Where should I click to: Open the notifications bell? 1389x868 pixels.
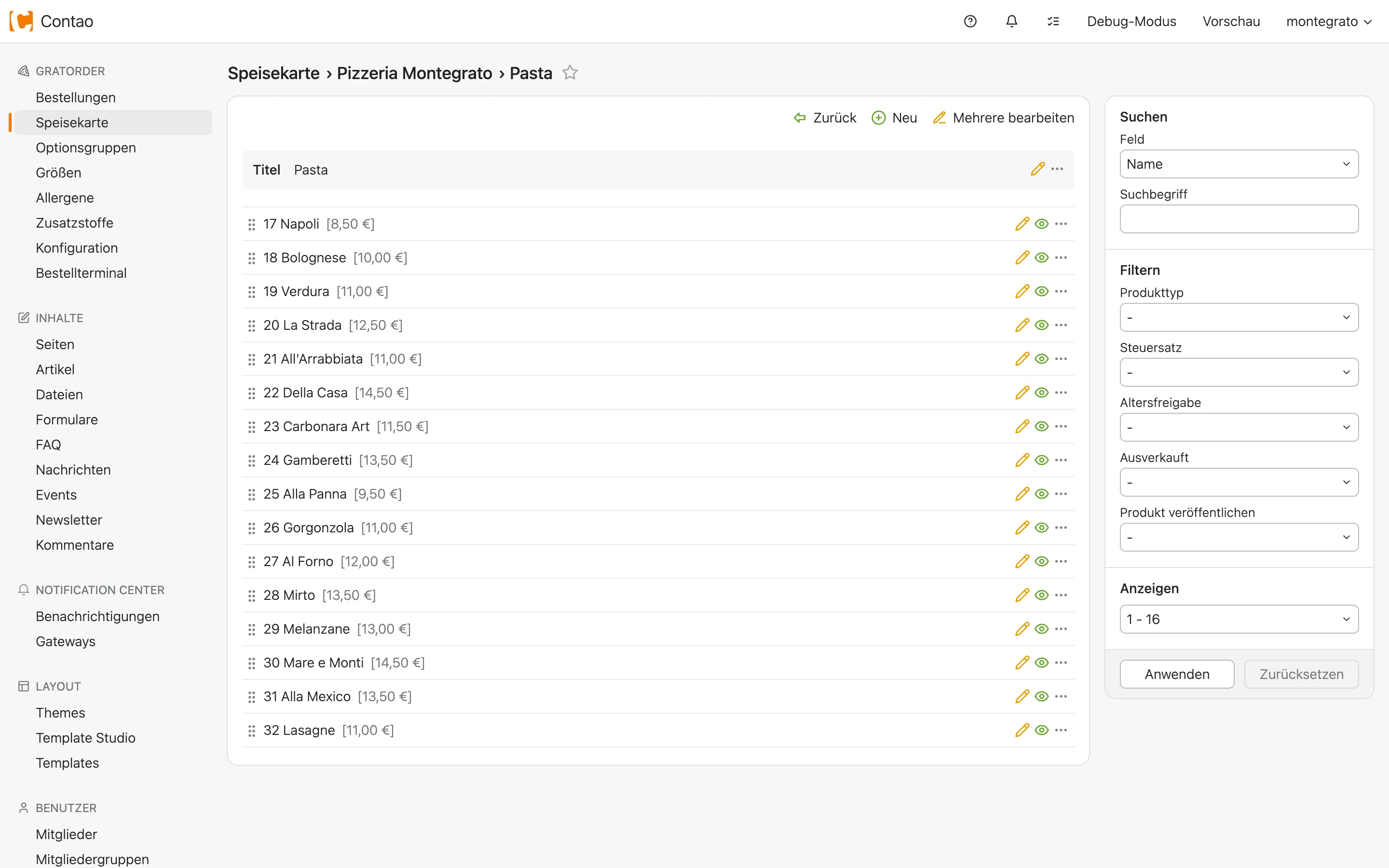tap(1011, 21)
